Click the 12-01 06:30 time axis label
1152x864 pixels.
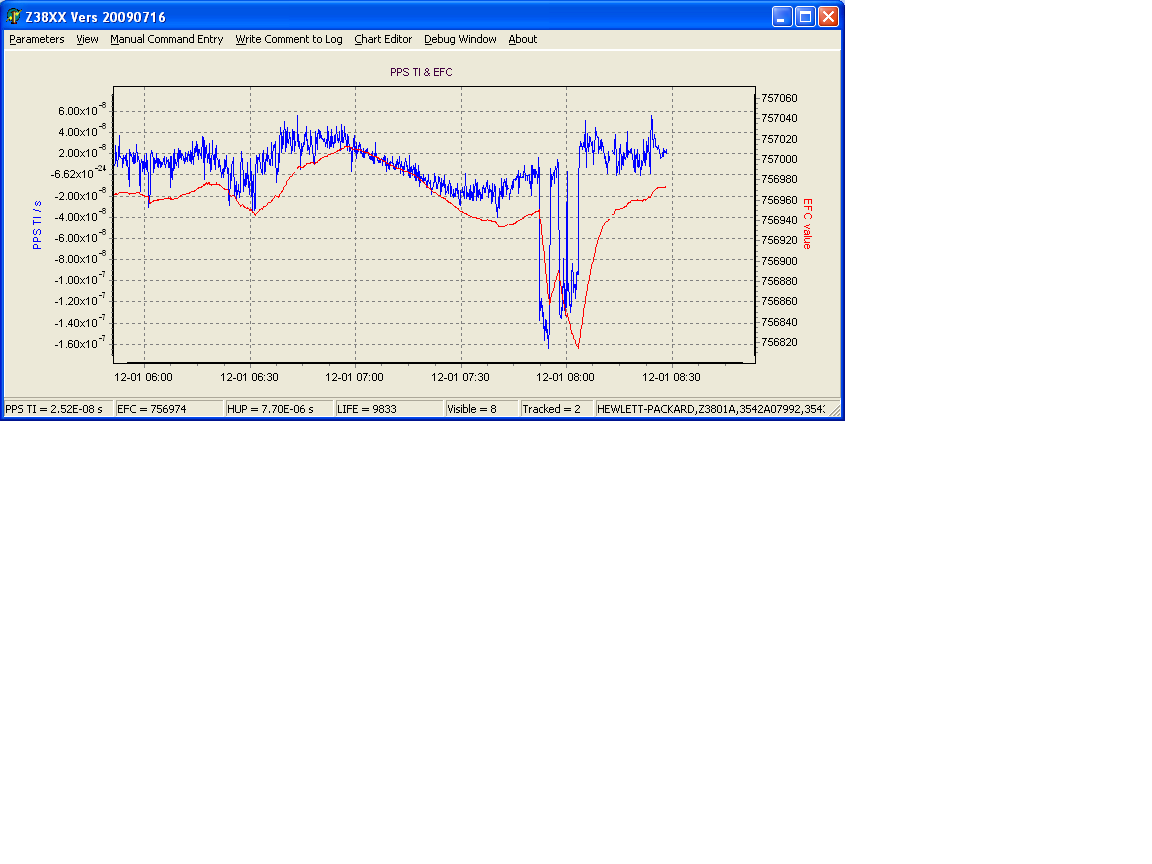click(x=249, y=377)
